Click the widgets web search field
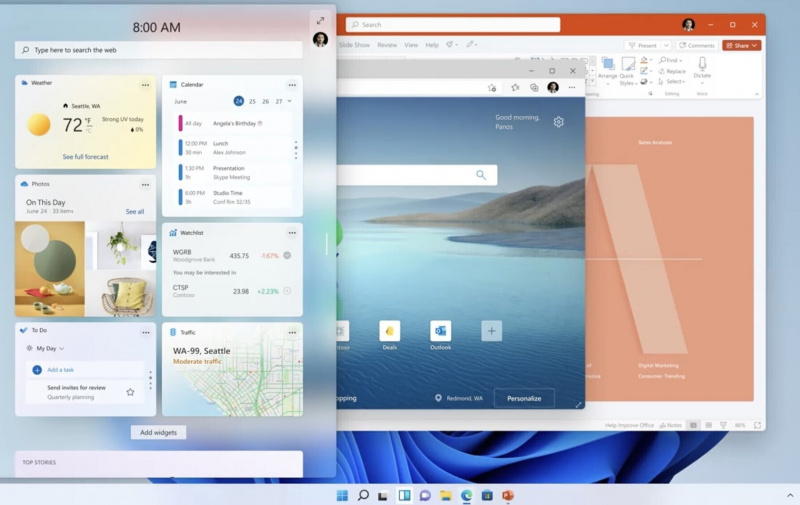 click(x=160, y=49)
